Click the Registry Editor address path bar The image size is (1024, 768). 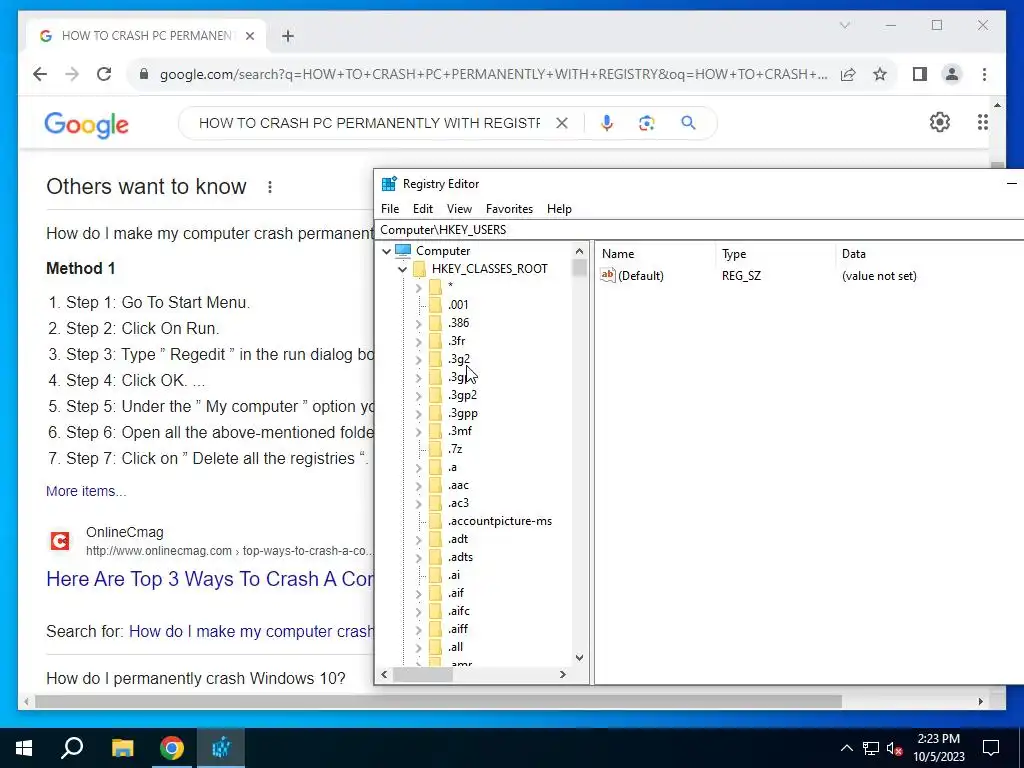(x=700, y=230)
